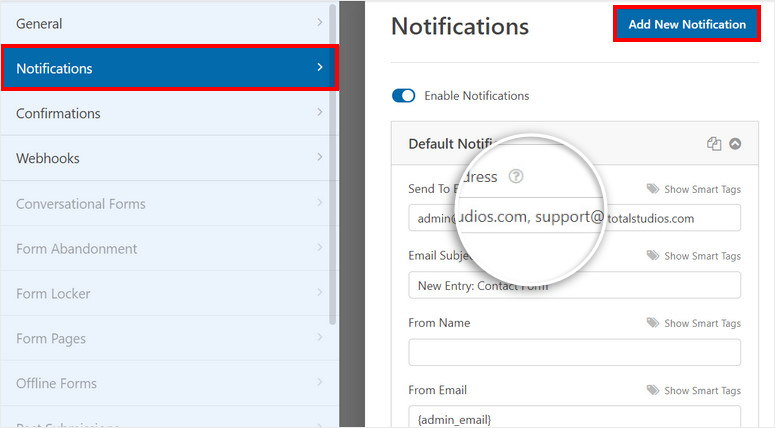Expand the General settings chevron
Viewport: 775px width, 428px height.
coord(320,23)
